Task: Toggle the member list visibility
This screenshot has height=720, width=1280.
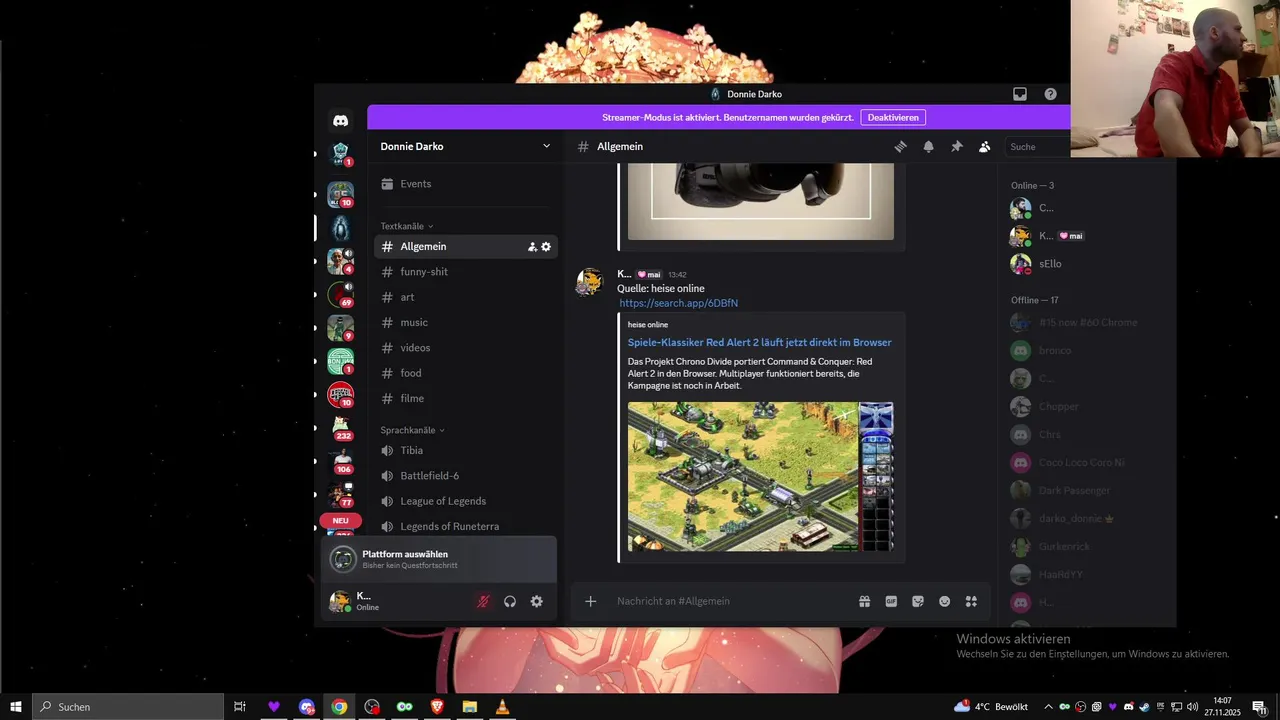Action: [x=984, y=147]
